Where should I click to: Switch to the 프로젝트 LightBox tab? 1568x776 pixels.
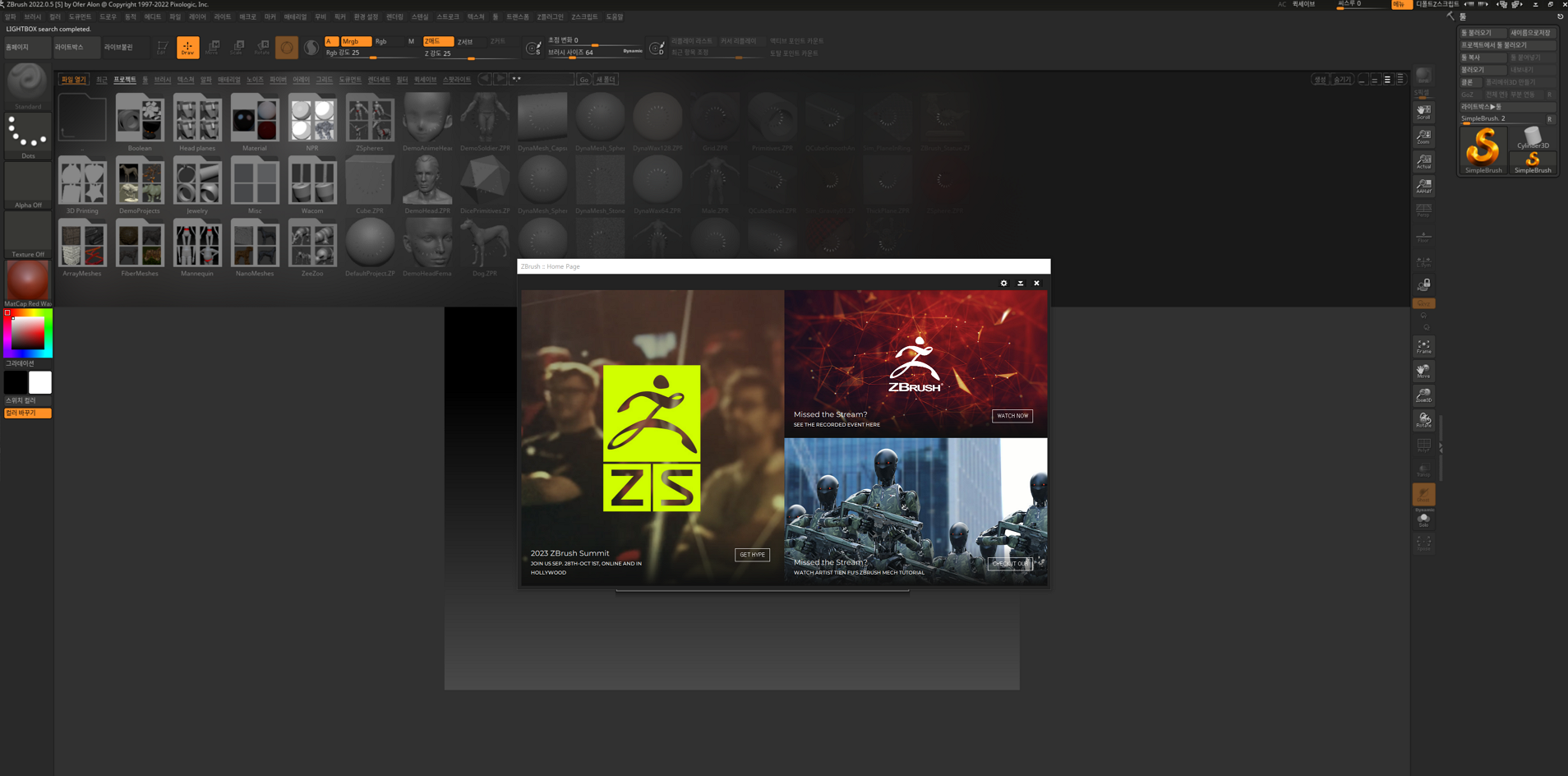[x=125, y=80]
